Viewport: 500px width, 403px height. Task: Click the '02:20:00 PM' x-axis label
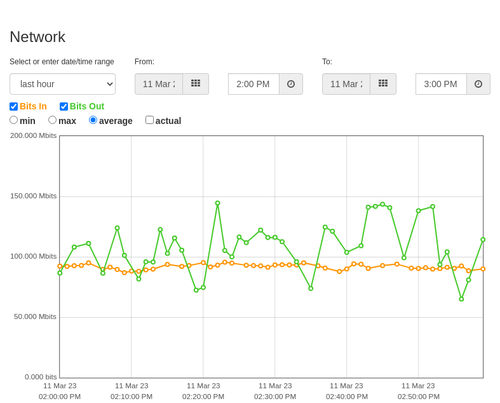click(203, 397)
